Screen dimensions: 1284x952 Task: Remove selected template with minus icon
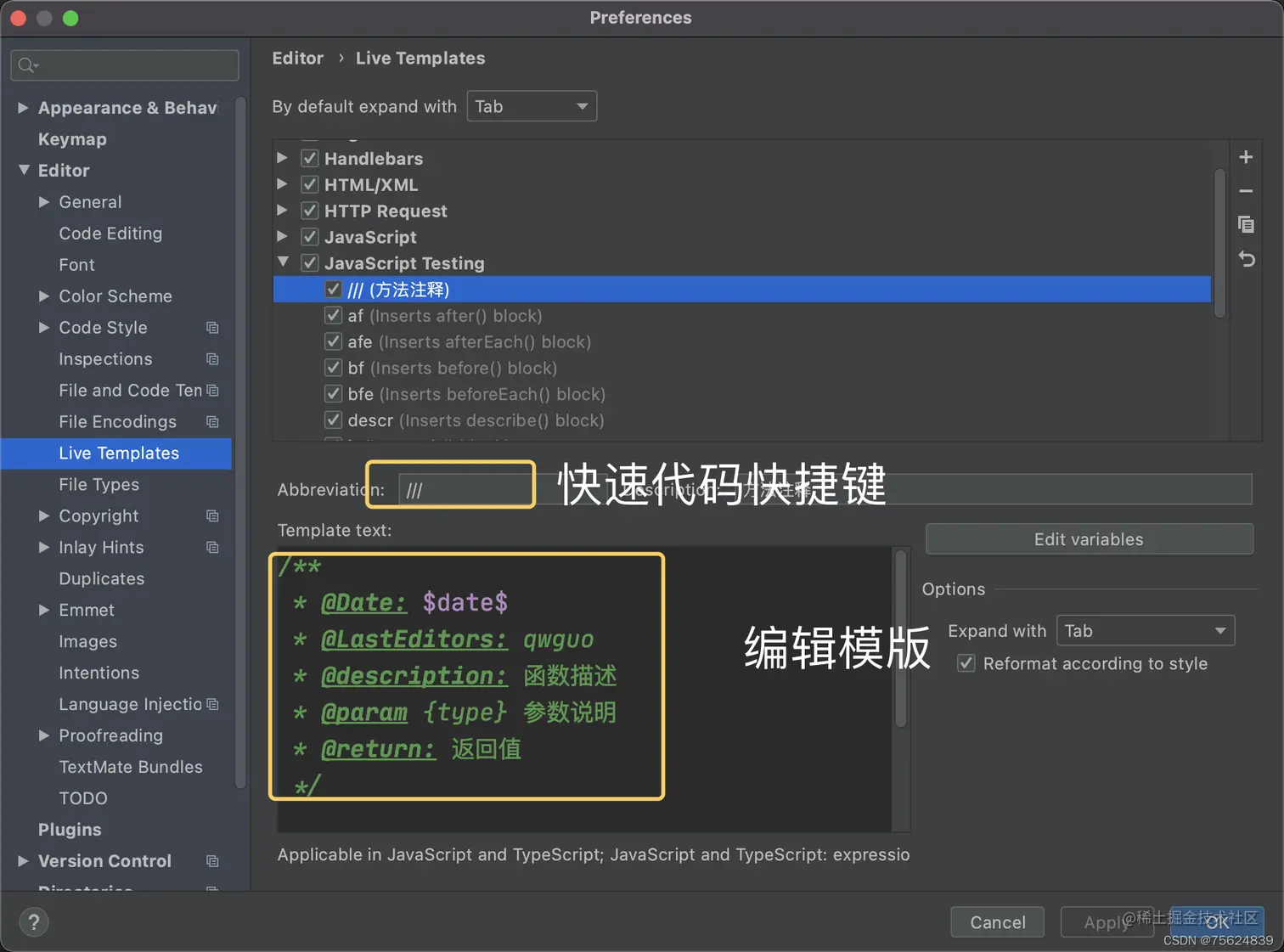(1246, 191)
